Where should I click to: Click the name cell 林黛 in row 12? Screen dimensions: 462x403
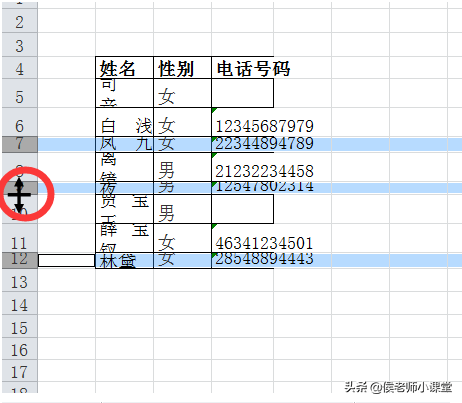pos(124,260)
